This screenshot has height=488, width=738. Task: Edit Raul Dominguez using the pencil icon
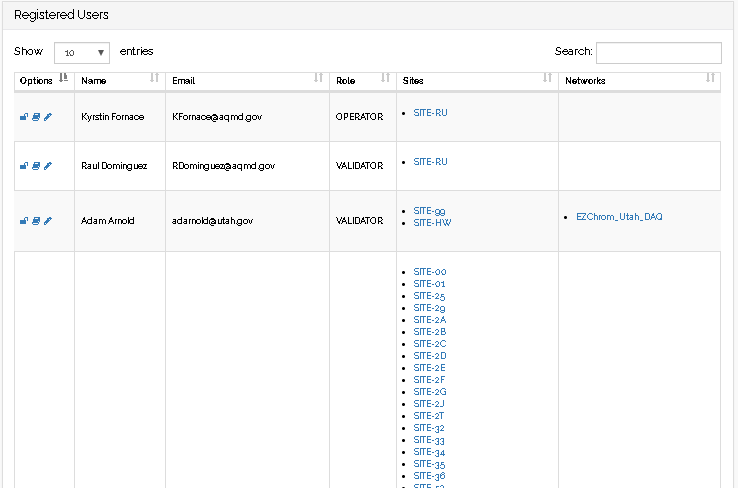pyautogui.click(x=47, y=166)
